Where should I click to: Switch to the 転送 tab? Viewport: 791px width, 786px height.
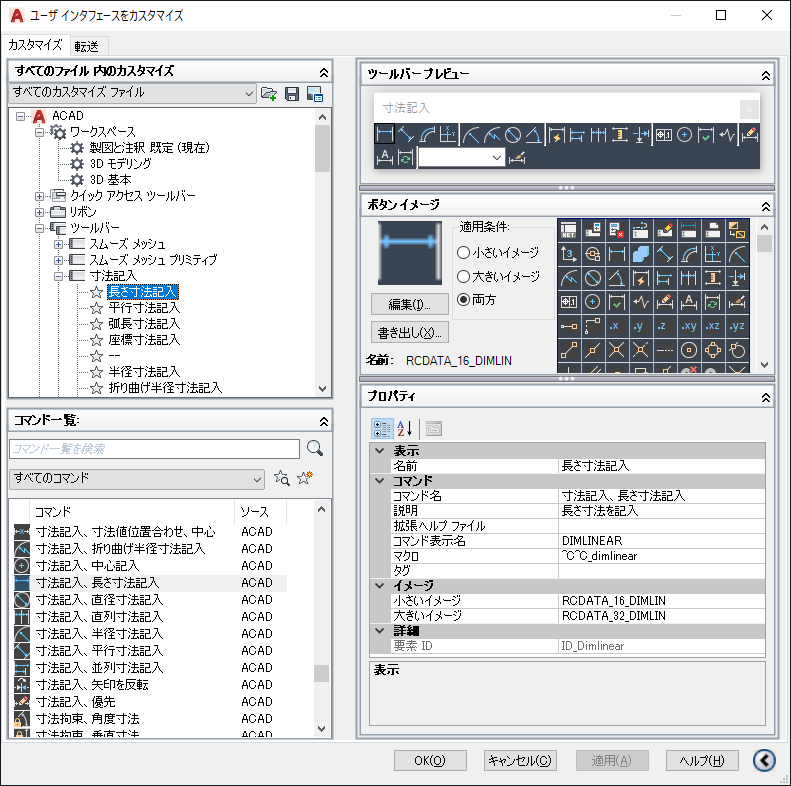click(87, 46)
